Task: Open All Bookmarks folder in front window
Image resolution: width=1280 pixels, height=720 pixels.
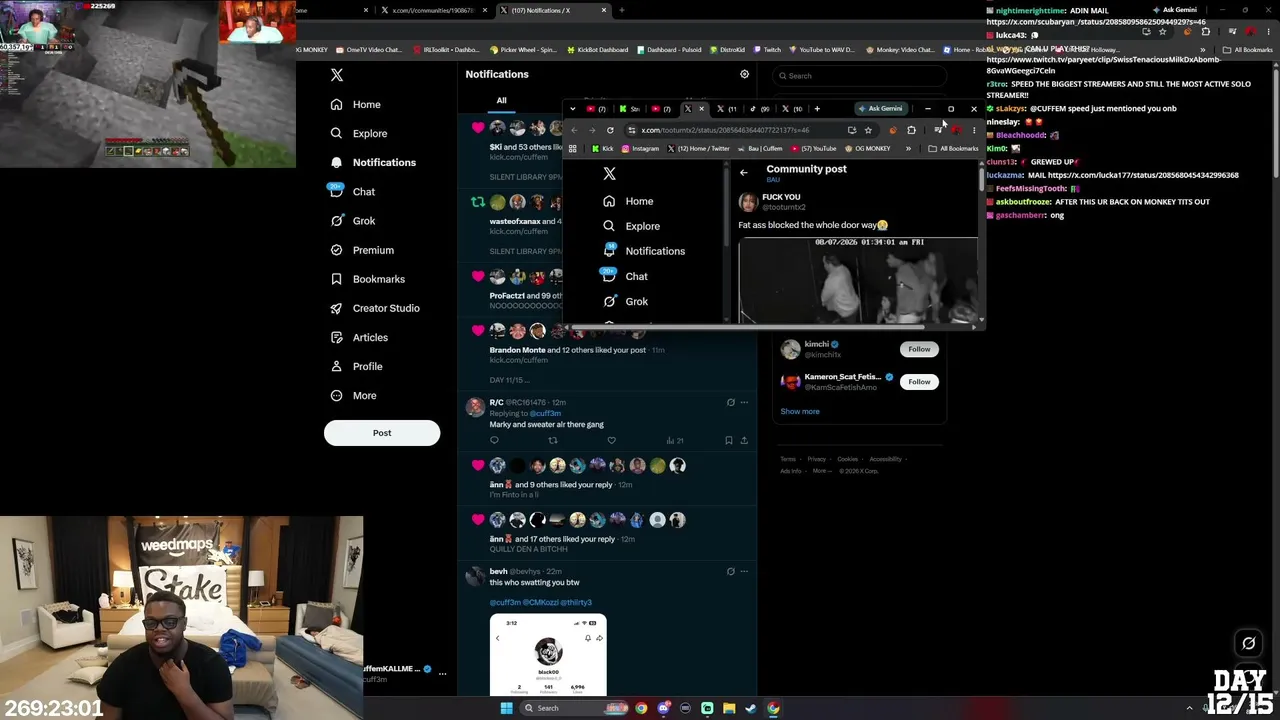Action: (x=953, y=149)
